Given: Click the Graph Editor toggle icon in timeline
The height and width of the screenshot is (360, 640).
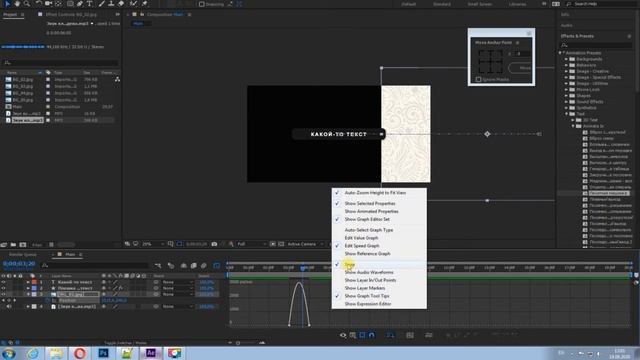Looking at the screenshot, I should 216,266.
